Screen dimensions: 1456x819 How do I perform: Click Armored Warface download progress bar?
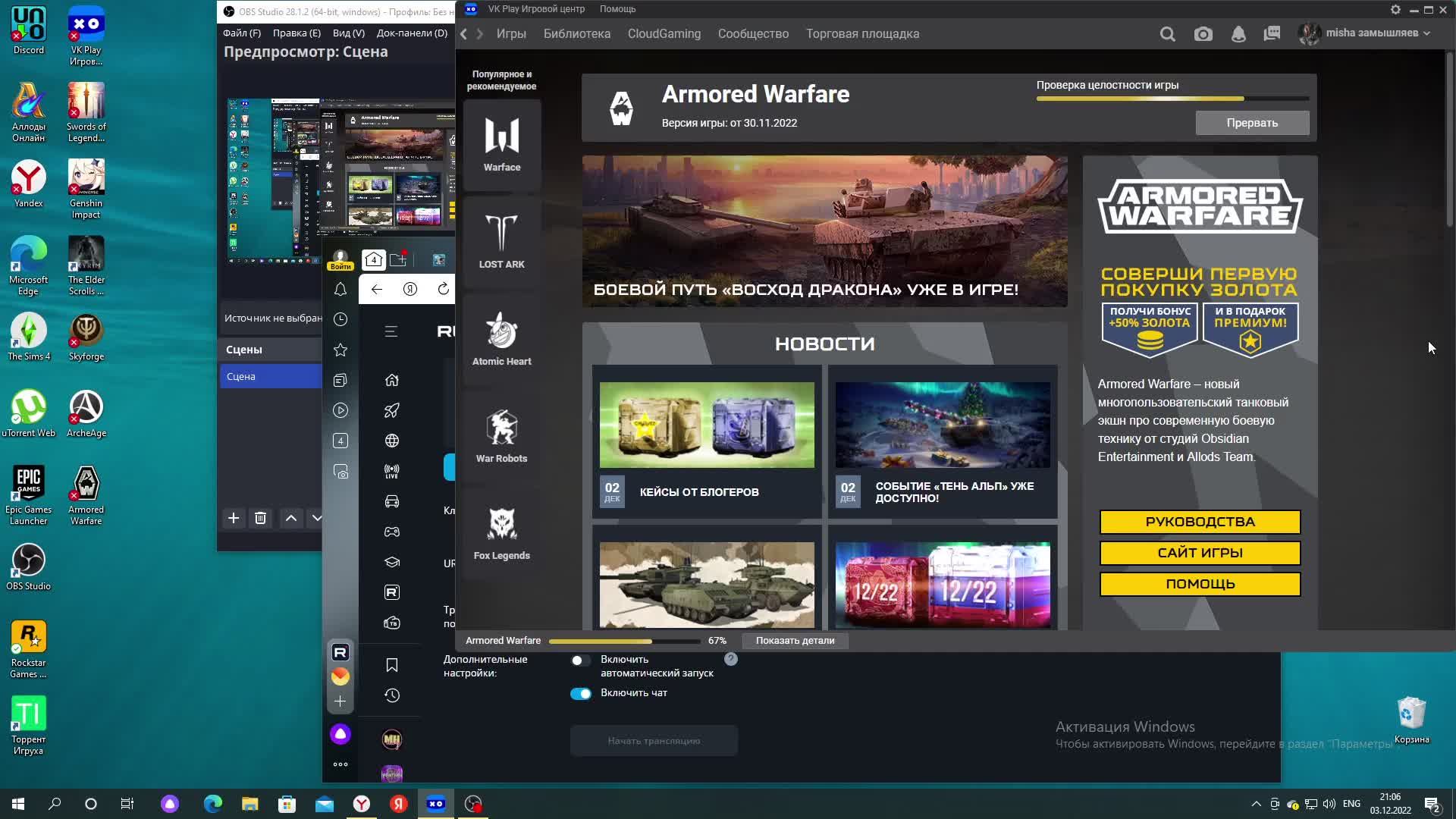coord(624,641)
